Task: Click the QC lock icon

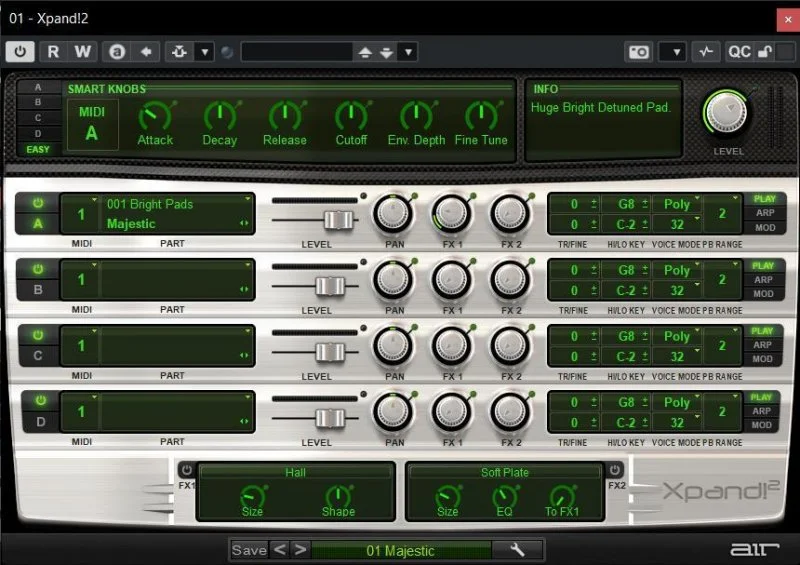Action: click(x=765, y=52)
